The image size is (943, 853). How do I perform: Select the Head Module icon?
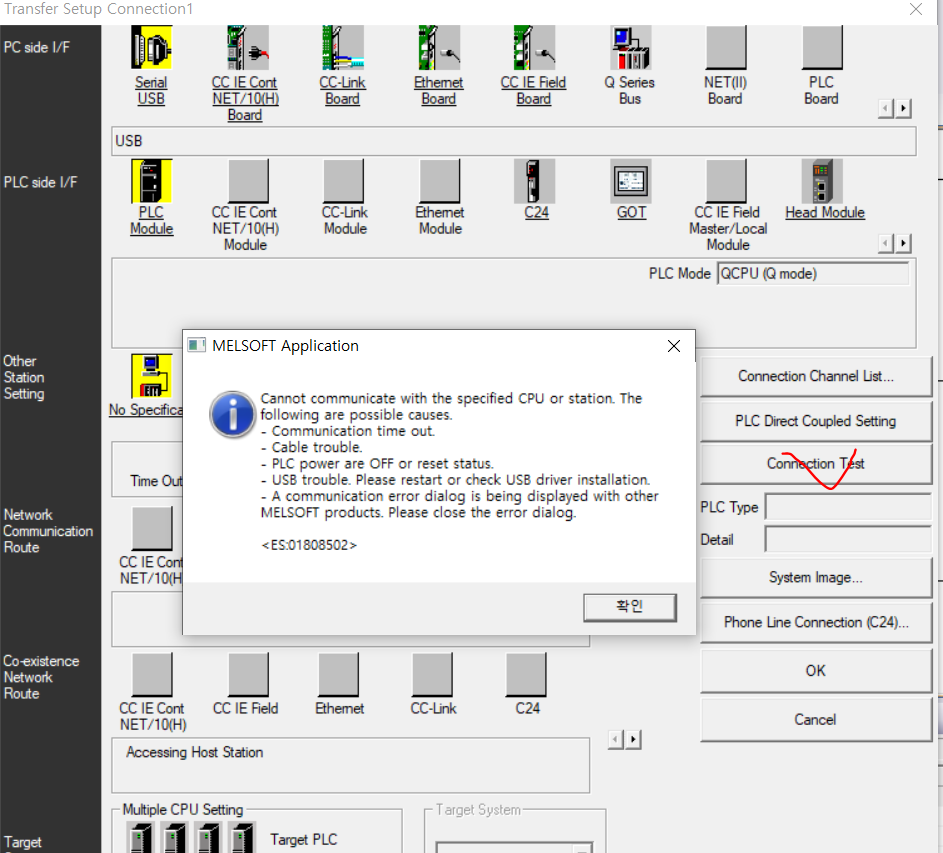tap(822, 181)
